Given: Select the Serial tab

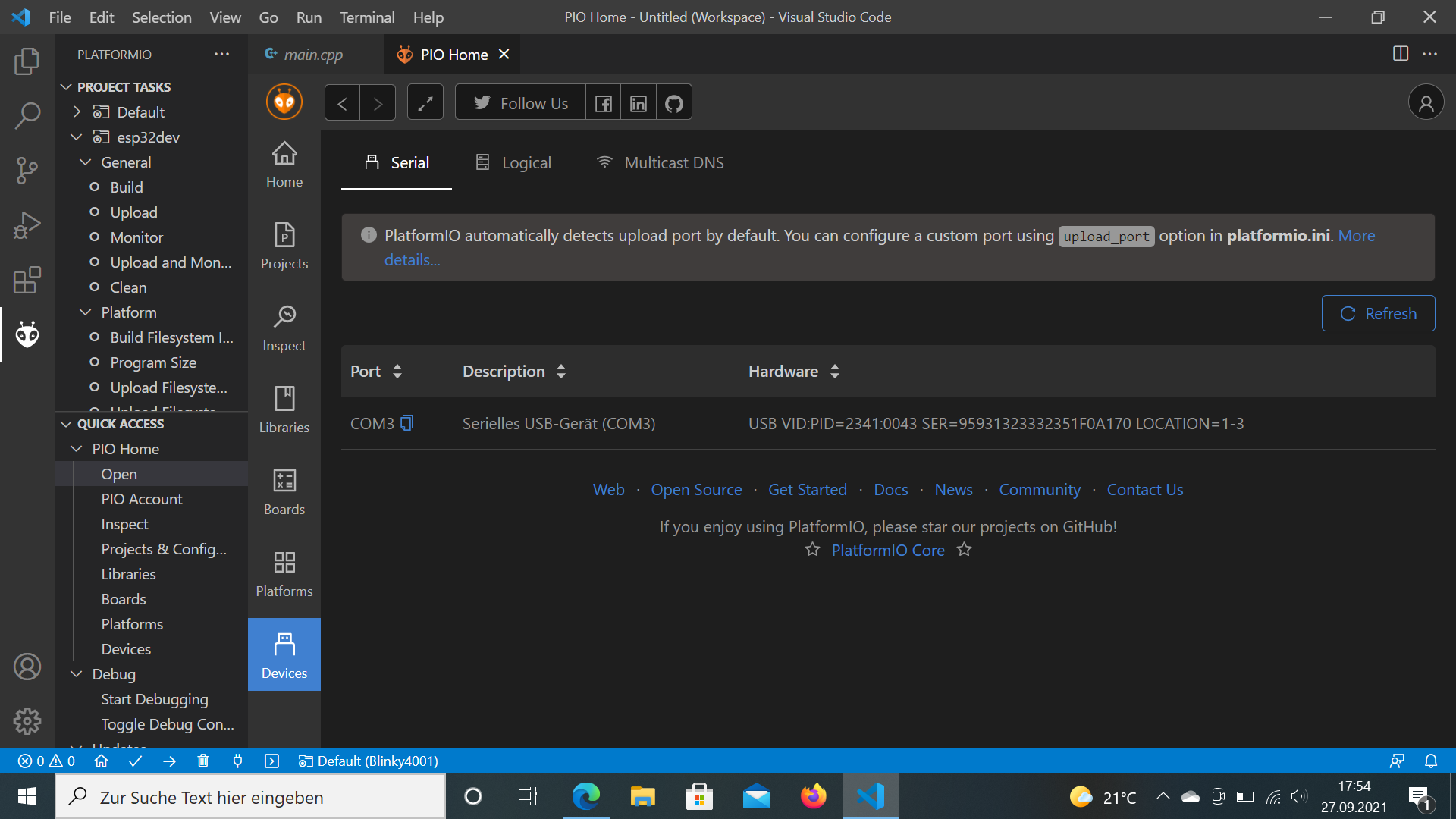Looking at the screenshot, I should [x=397, y=162].
